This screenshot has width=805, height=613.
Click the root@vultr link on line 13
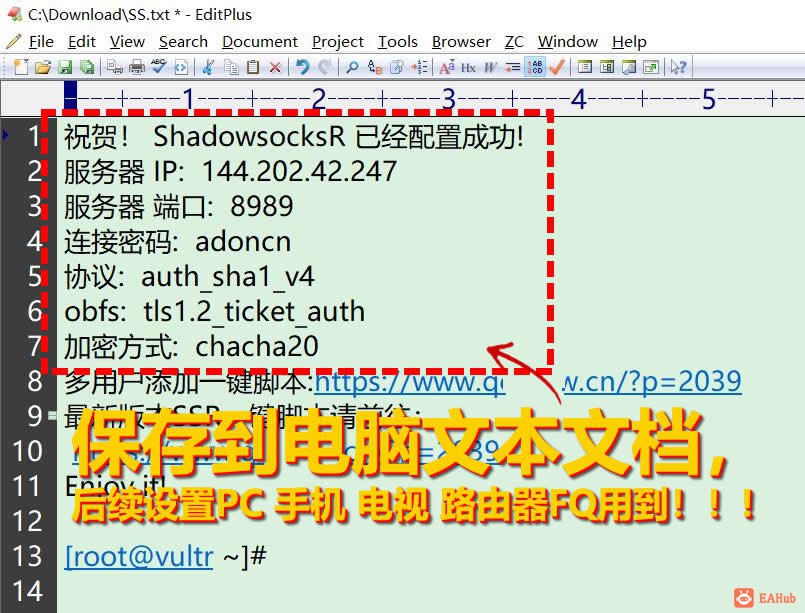click(139, 557)
